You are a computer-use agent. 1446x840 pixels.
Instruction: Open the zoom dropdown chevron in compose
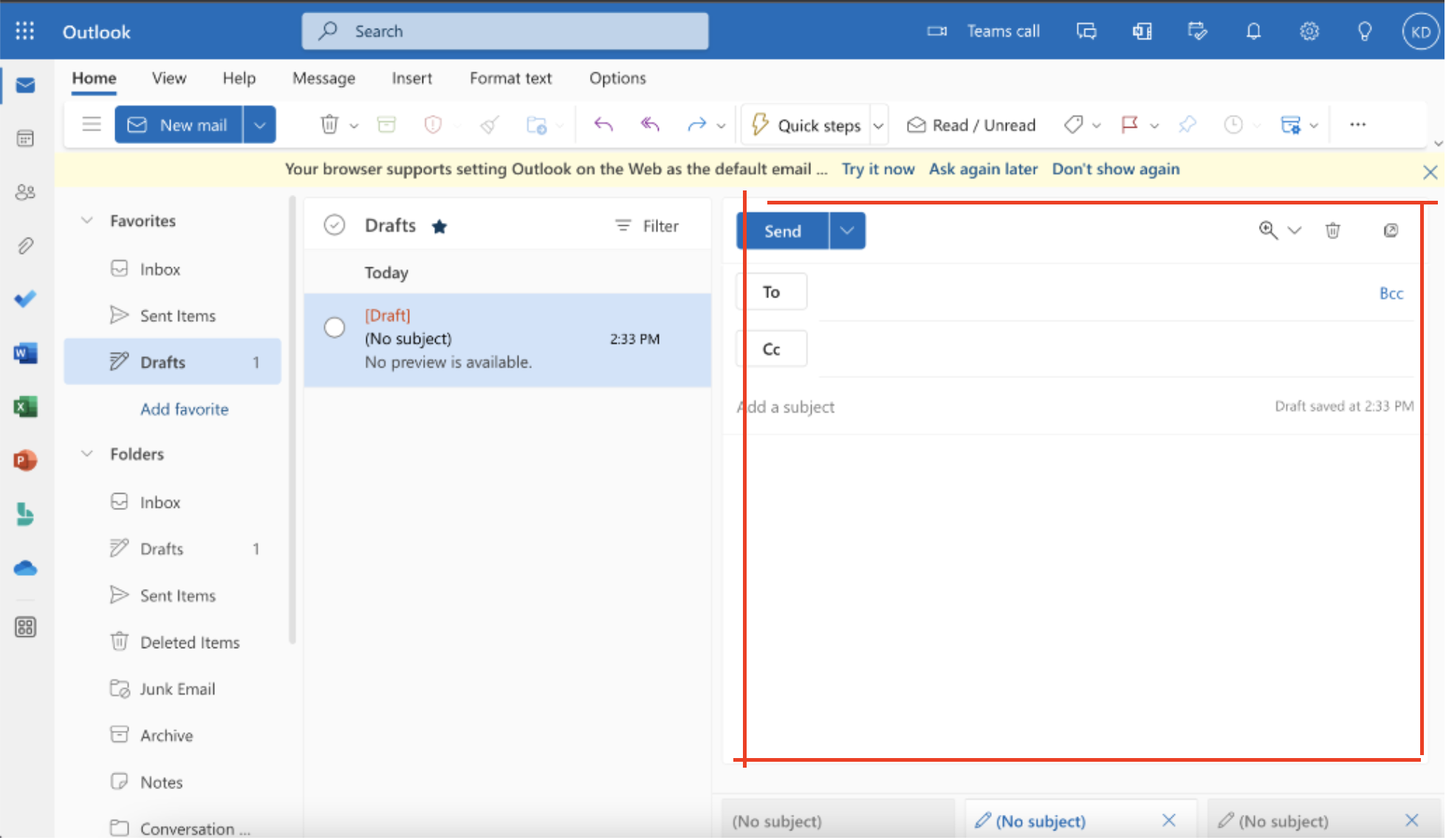1294,230
